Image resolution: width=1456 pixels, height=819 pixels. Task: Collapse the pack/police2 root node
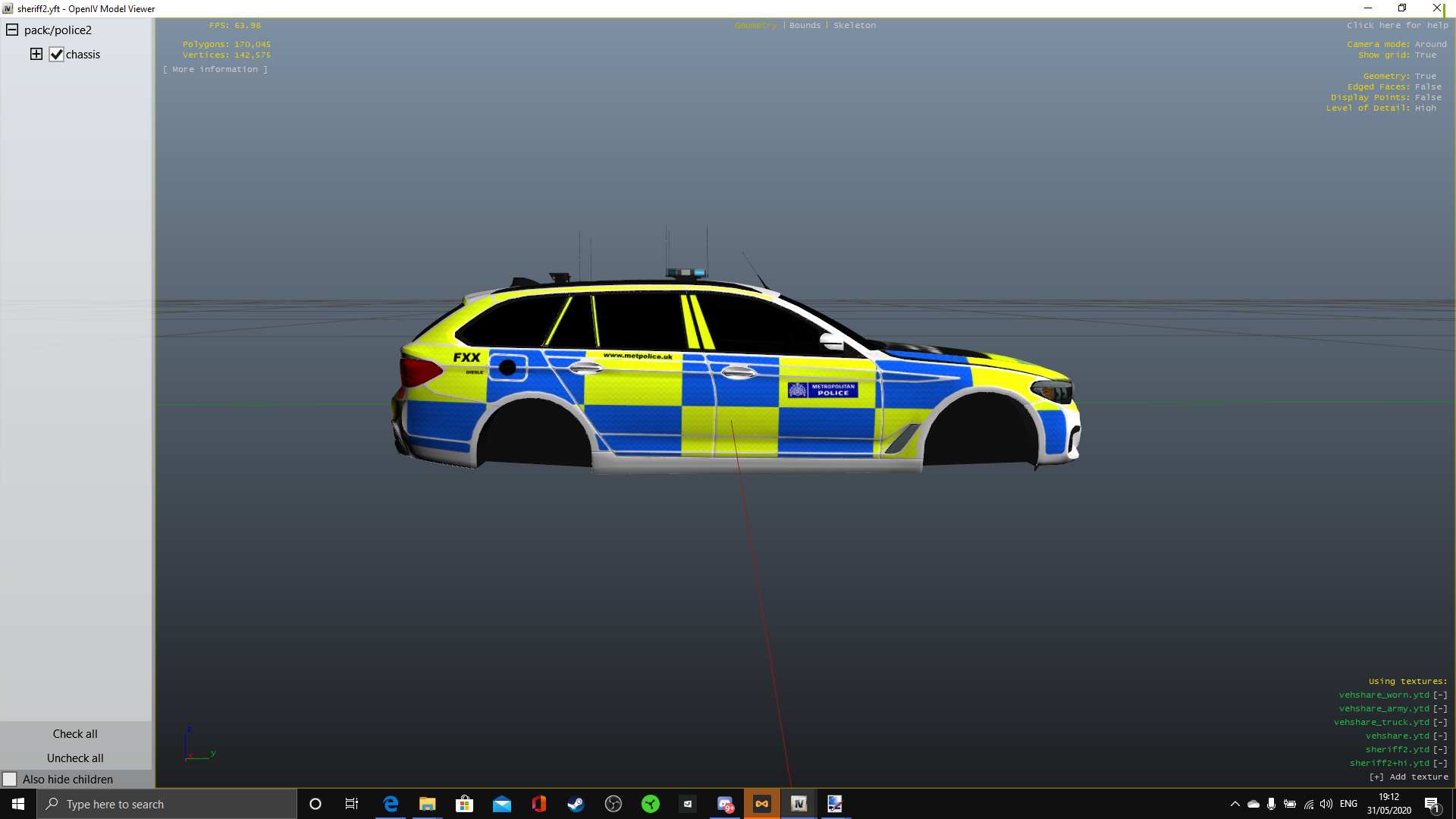pos(12,30)
